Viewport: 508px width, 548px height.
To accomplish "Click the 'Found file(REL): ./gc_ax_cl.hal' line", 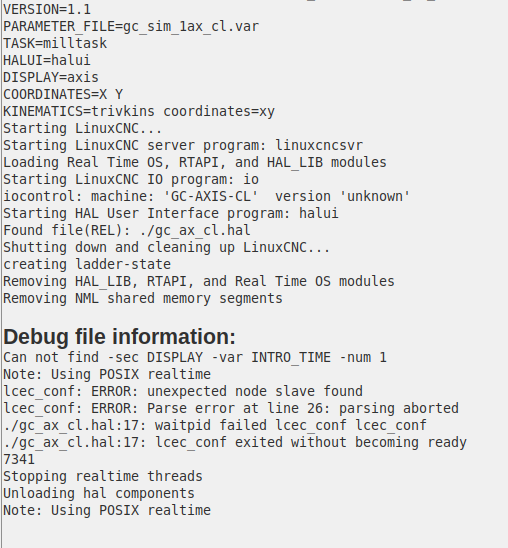I will pyautogui.click(x=127, y=231).
